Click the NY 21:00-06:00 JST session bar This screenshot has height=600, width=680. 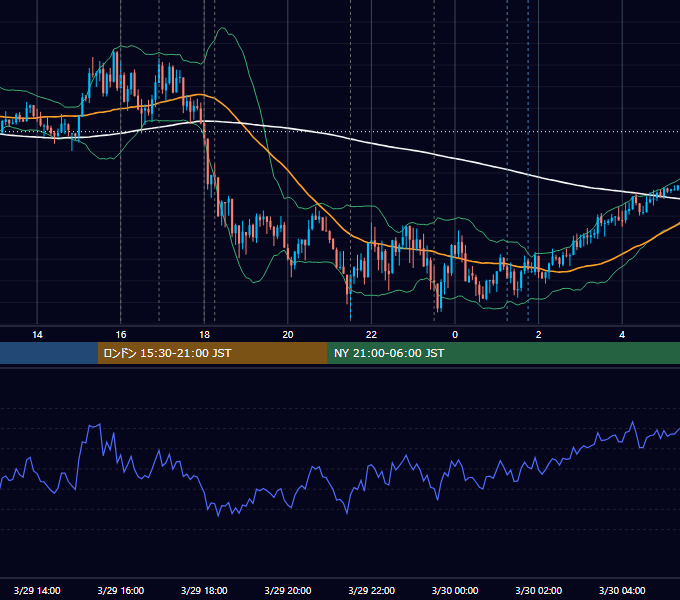click(503, 353)
